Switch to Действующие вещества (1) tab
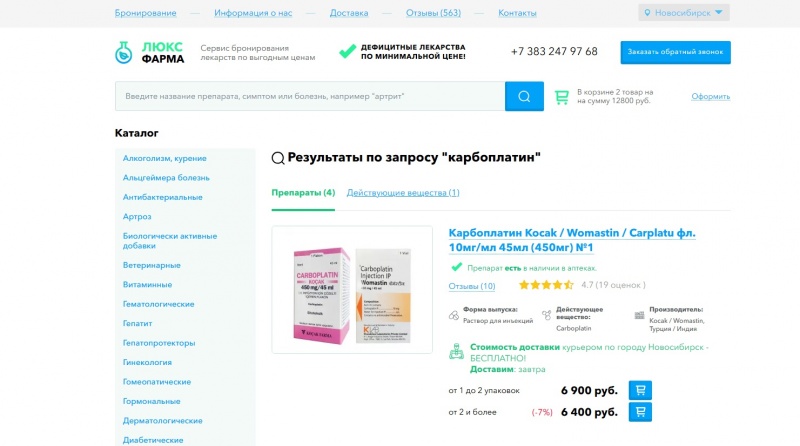 pyautogui.click(x=403, y=193)
